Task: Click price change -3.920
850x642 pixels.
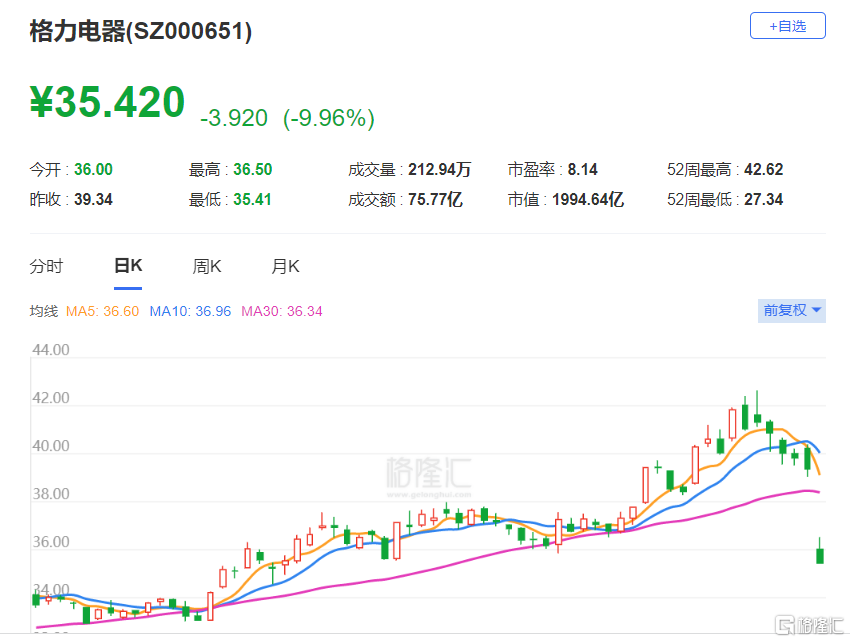Action: click(234, 118)
